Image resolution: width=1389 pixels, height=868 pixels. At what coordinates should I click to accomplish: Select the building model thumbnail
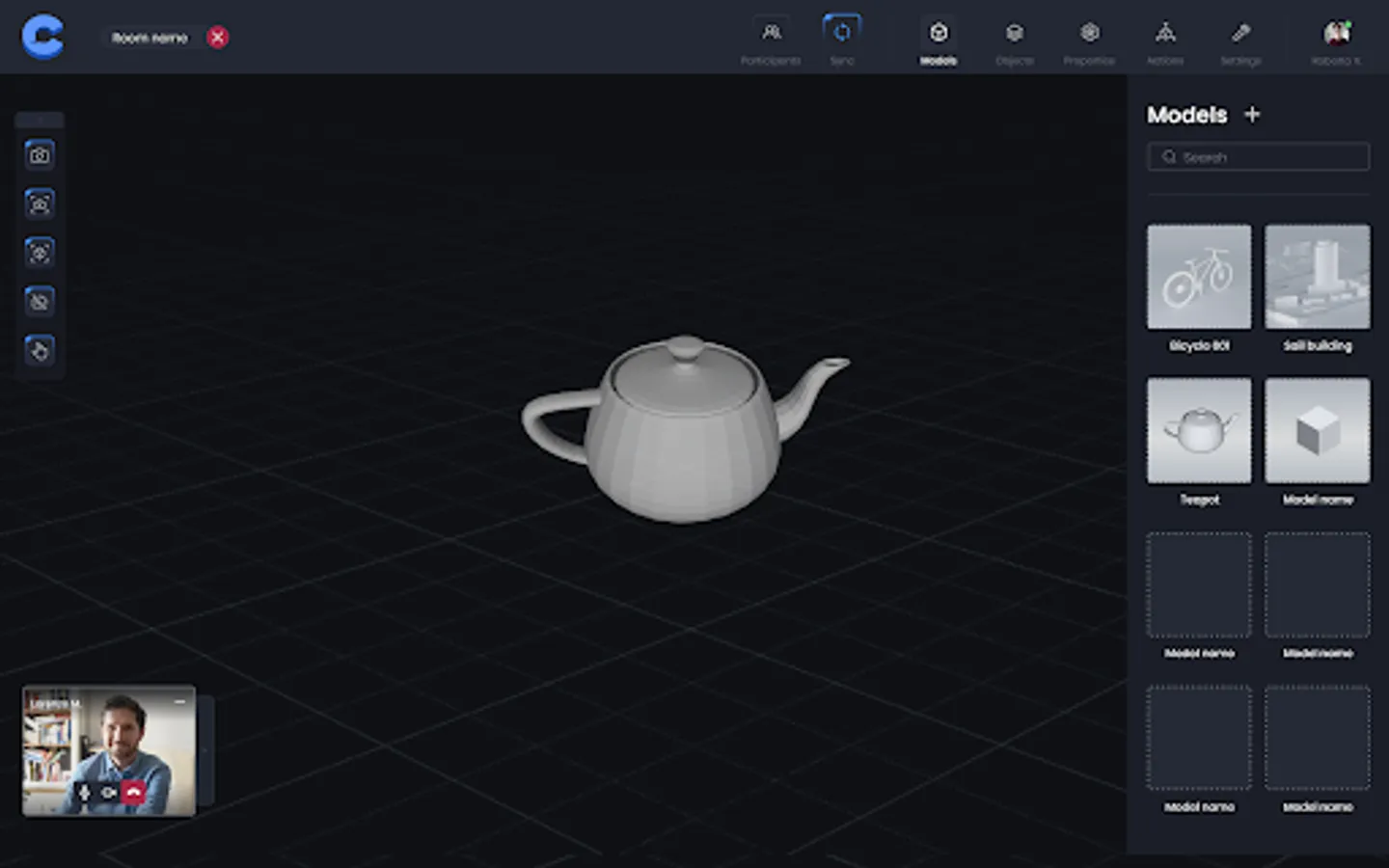click(x=1318, y=277)
